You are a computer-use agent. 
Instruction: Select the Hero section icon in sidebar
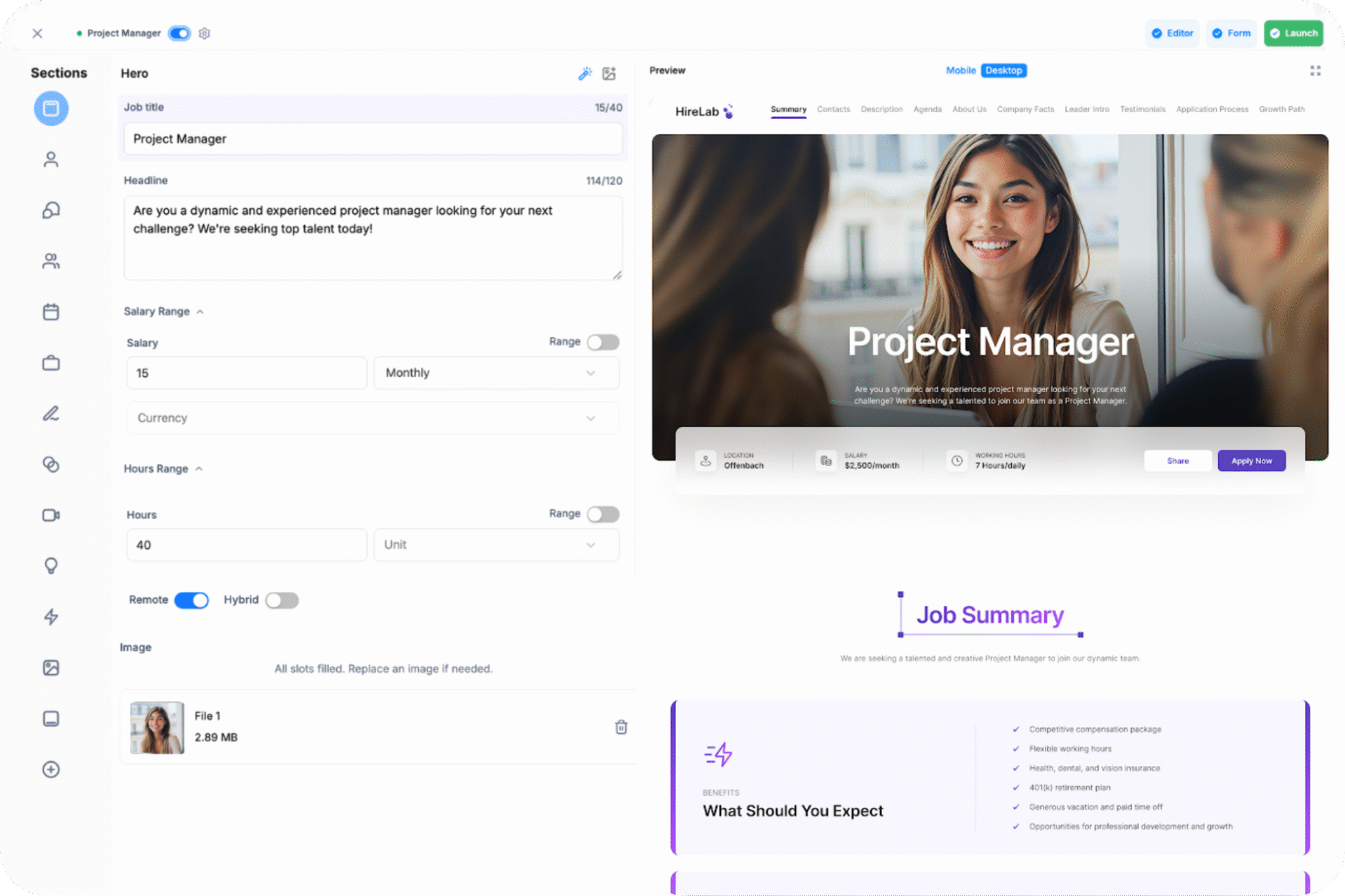pos(51,108)
